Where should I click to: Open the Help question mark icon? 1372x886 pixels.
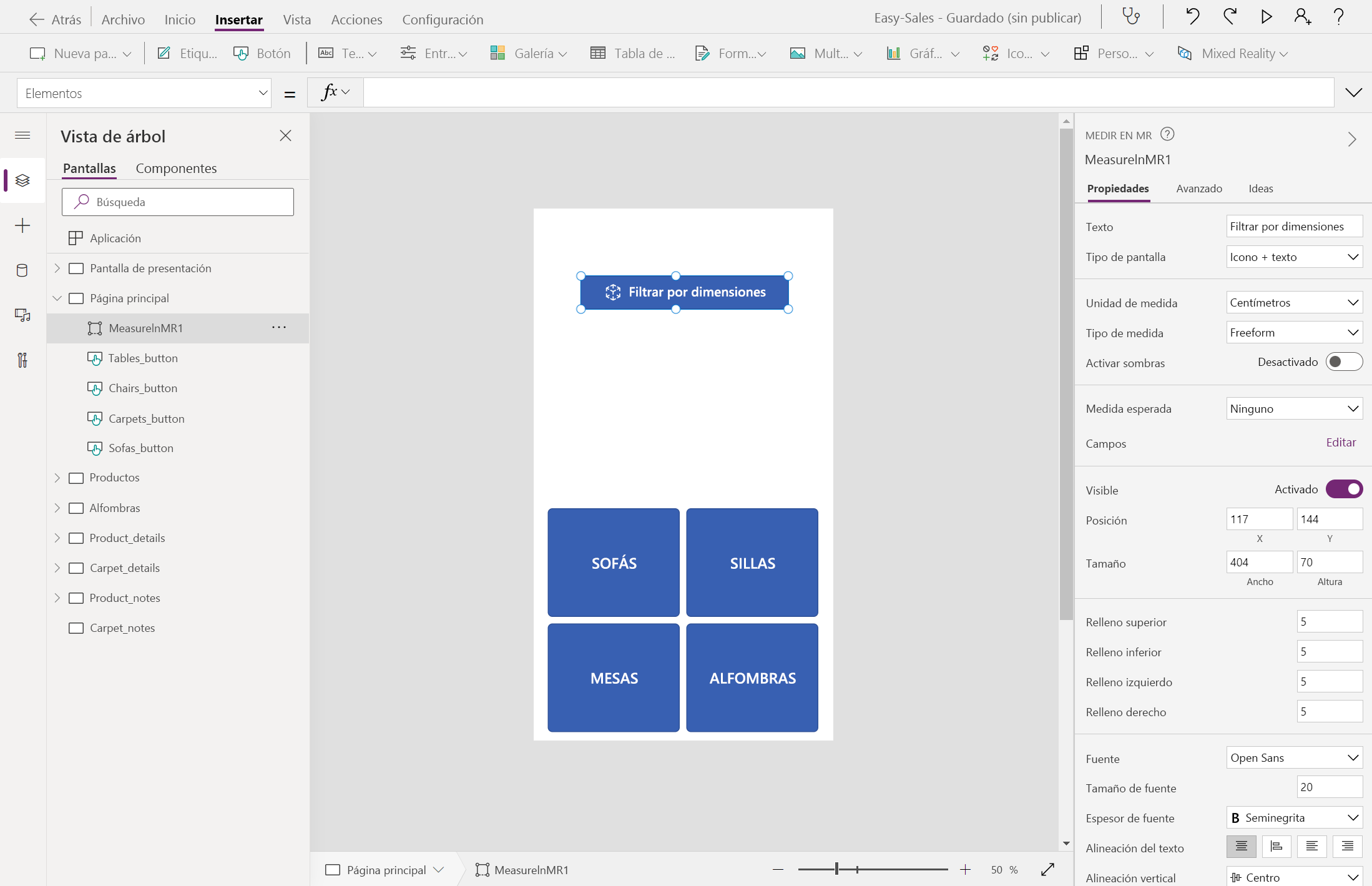click(x=1339, y=17)
